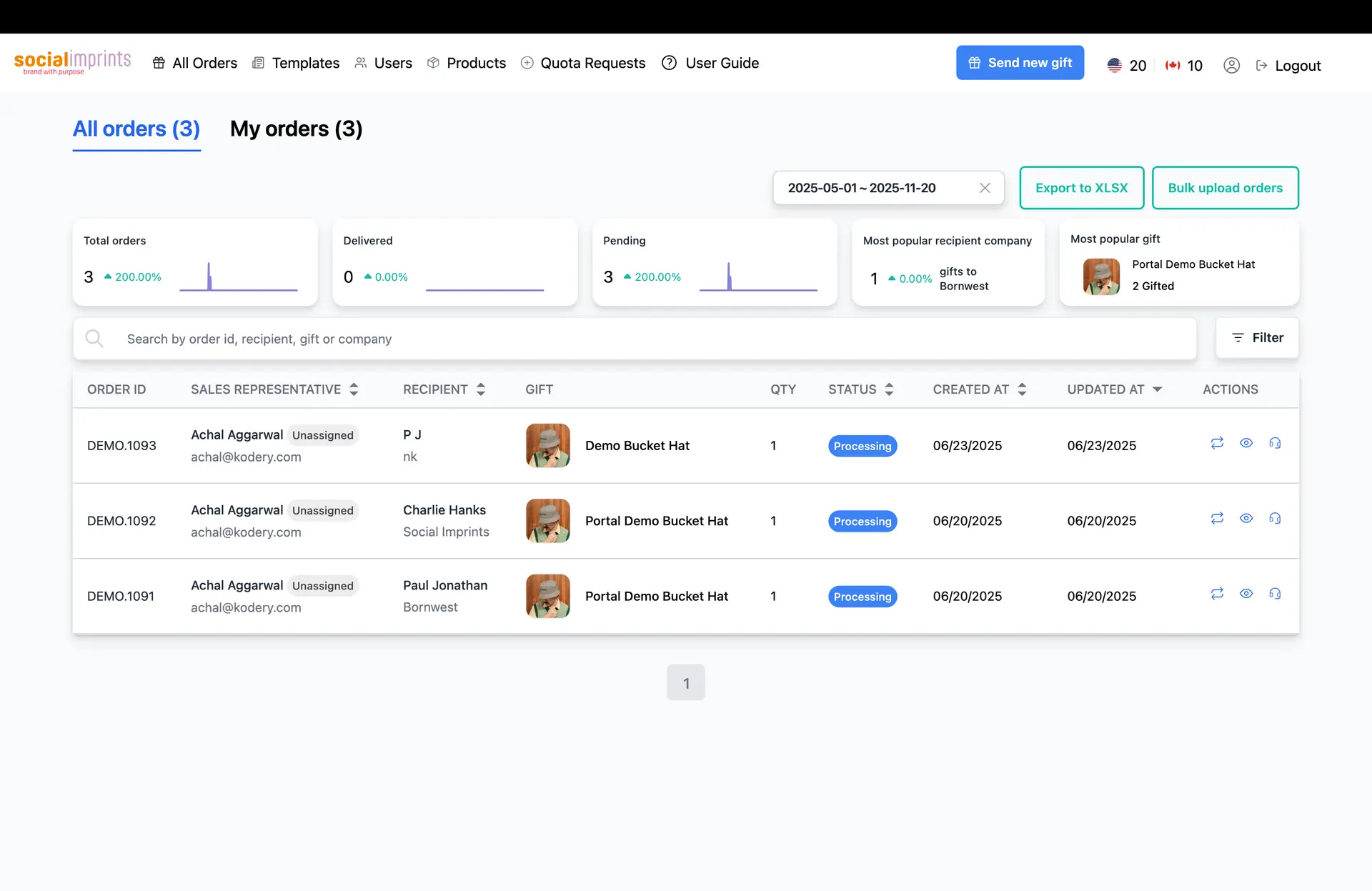The width and height of the screenshot is (1372, 891).
Task: Click the reorder icon for DEMO.1091
Action: tap(1217, 594)
